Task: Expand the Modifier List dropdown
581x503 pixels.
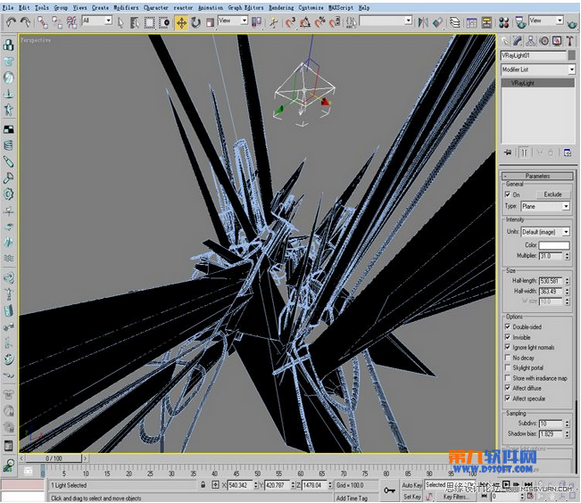Action: pyautogui.click(x=537, y=69)
